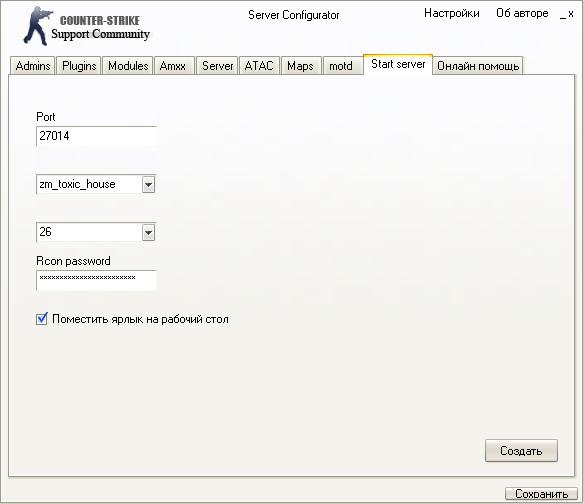The image size is (584, 504).
Task: Open the Server tab
Action: (217, 66)
